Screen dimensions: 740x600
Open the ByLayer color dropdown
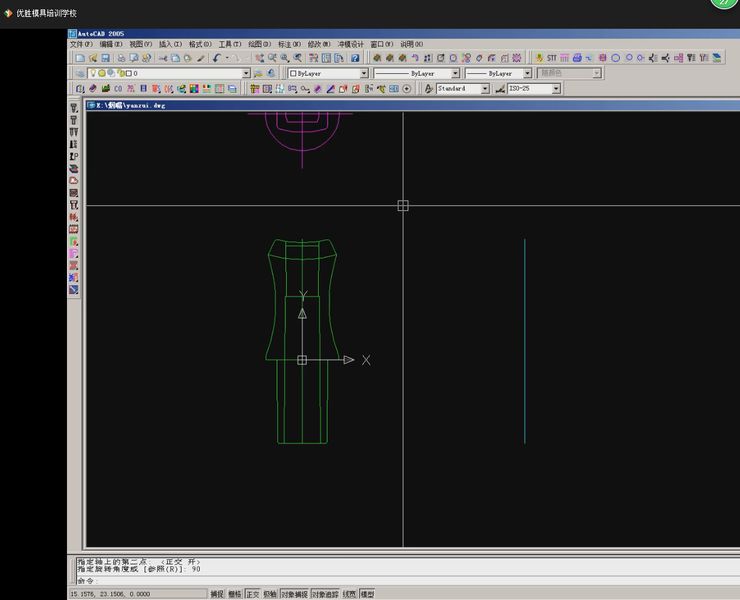(x=364, y=73)
